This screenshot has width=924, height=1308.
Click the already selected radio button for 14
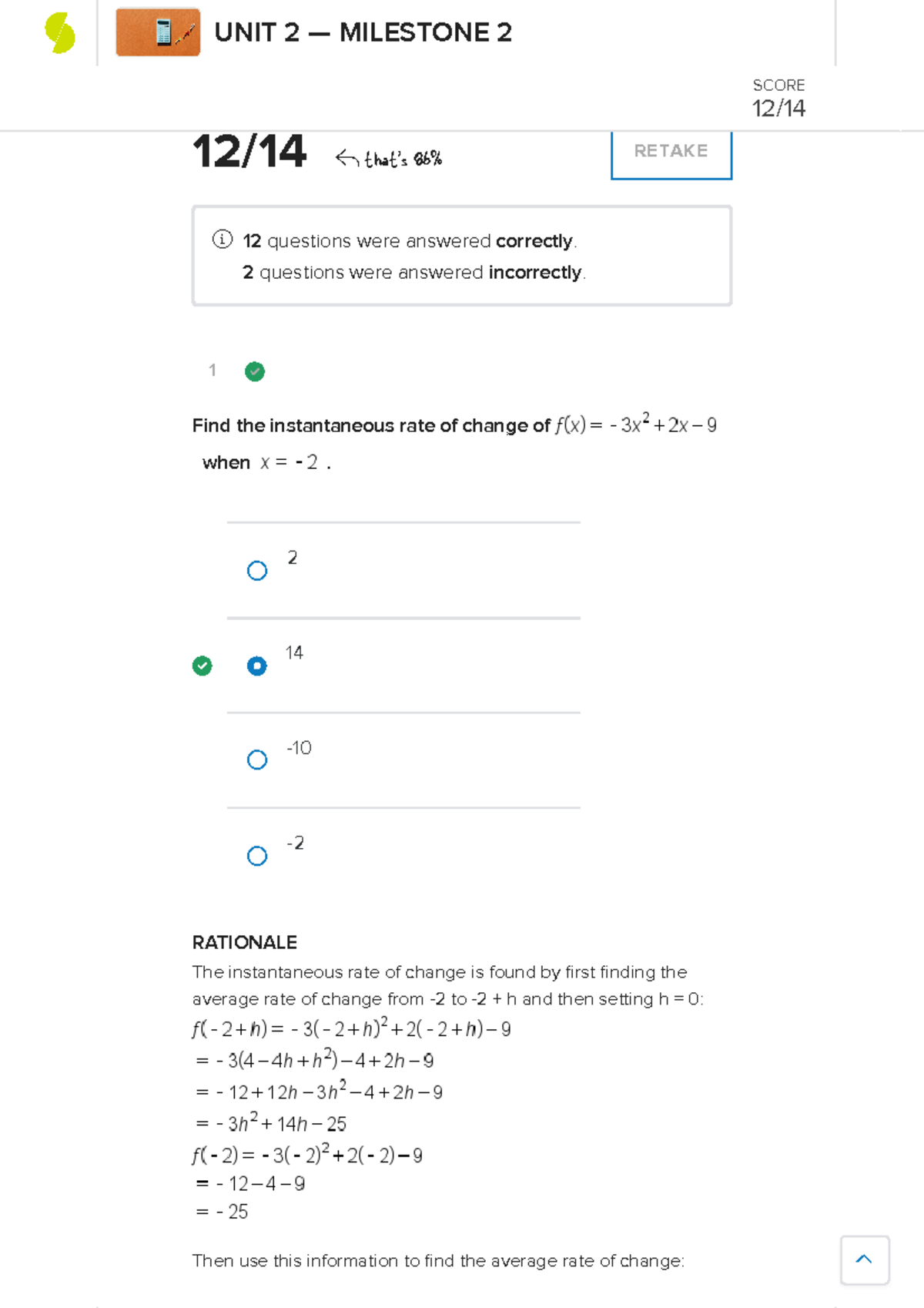(257, 665)
